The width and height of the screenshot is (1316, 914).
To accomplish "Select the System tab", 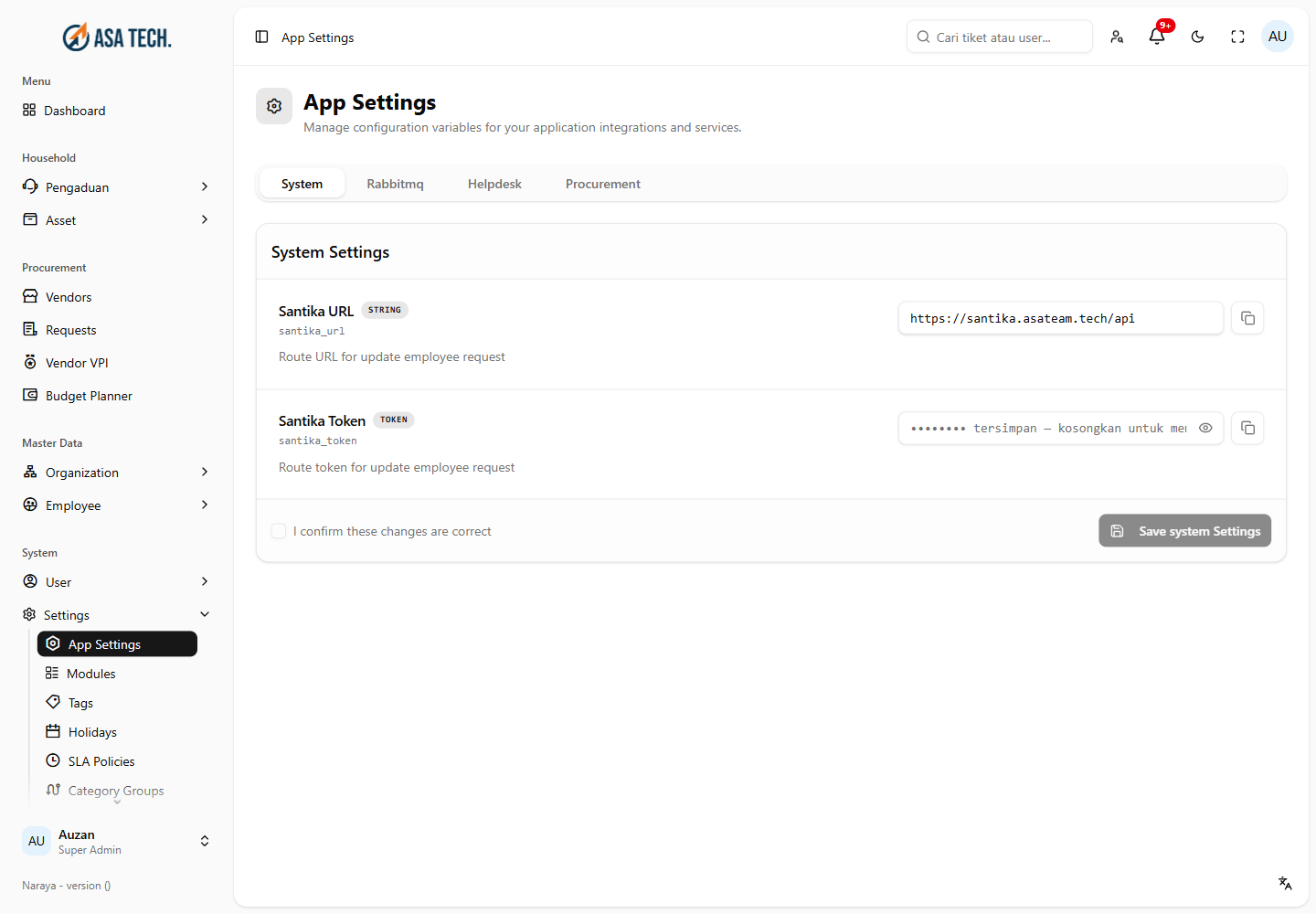I will pos(302,184).
